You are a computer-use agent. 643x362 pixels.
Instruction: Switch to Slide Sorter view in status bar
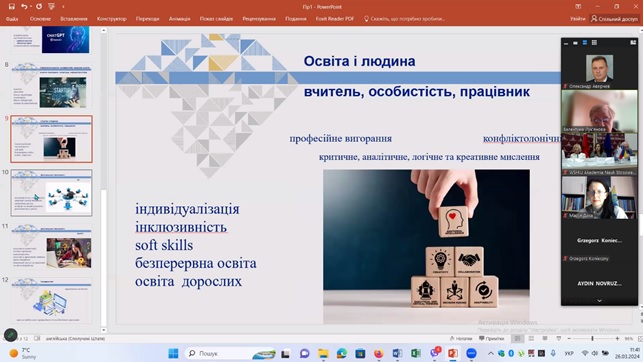(531, 339)
